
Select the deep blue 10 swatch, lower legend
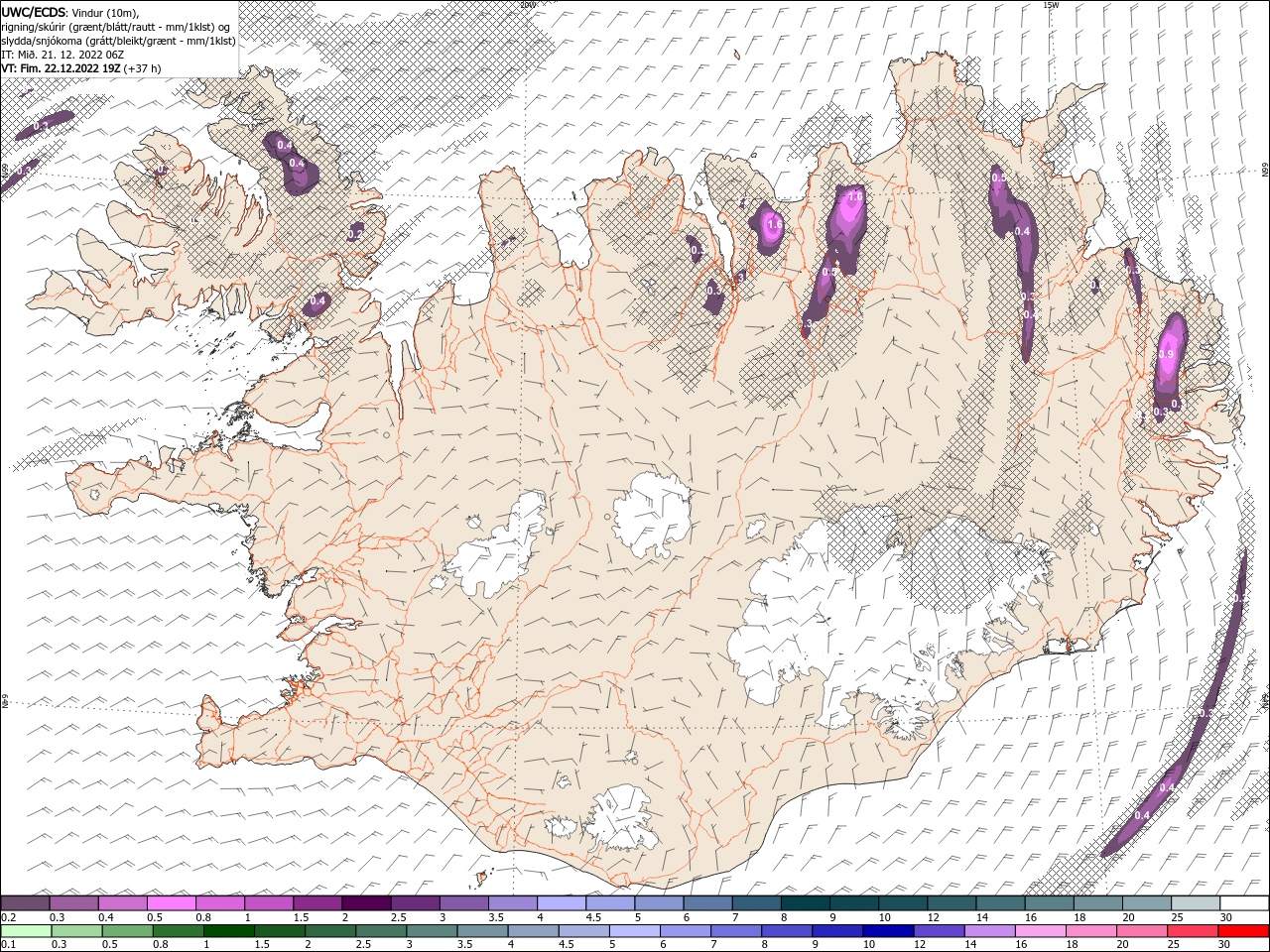coord(887,931)
